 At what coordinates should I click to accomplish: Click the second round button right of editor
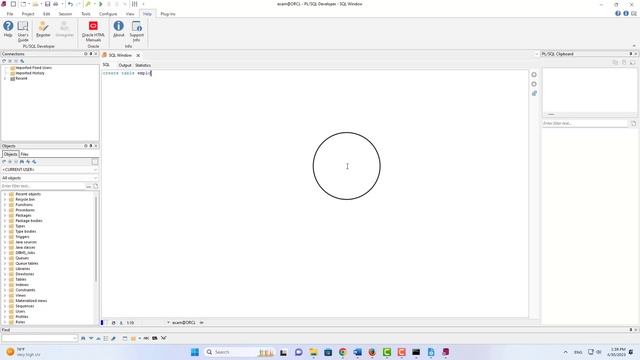534,84
